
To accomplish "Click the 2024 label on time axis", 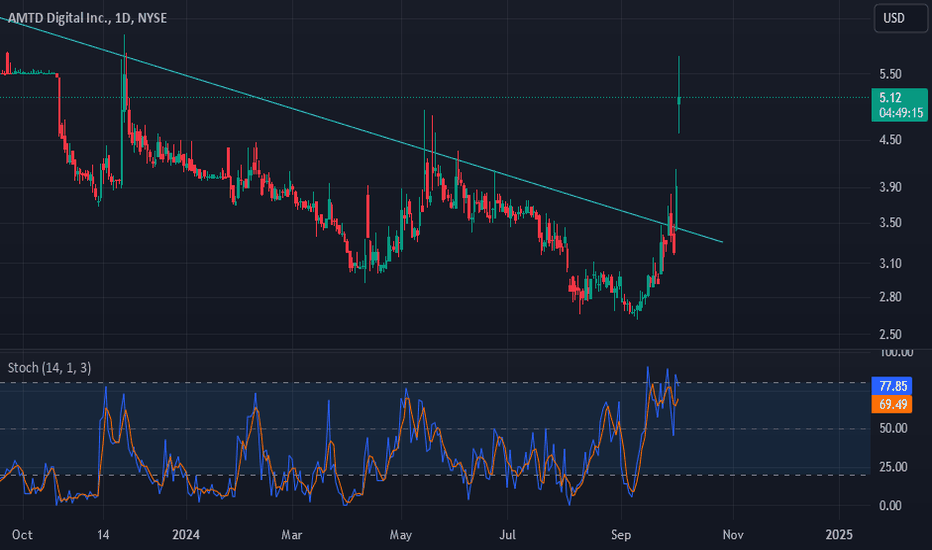I will pyautogui.click(x=186, y=535).
